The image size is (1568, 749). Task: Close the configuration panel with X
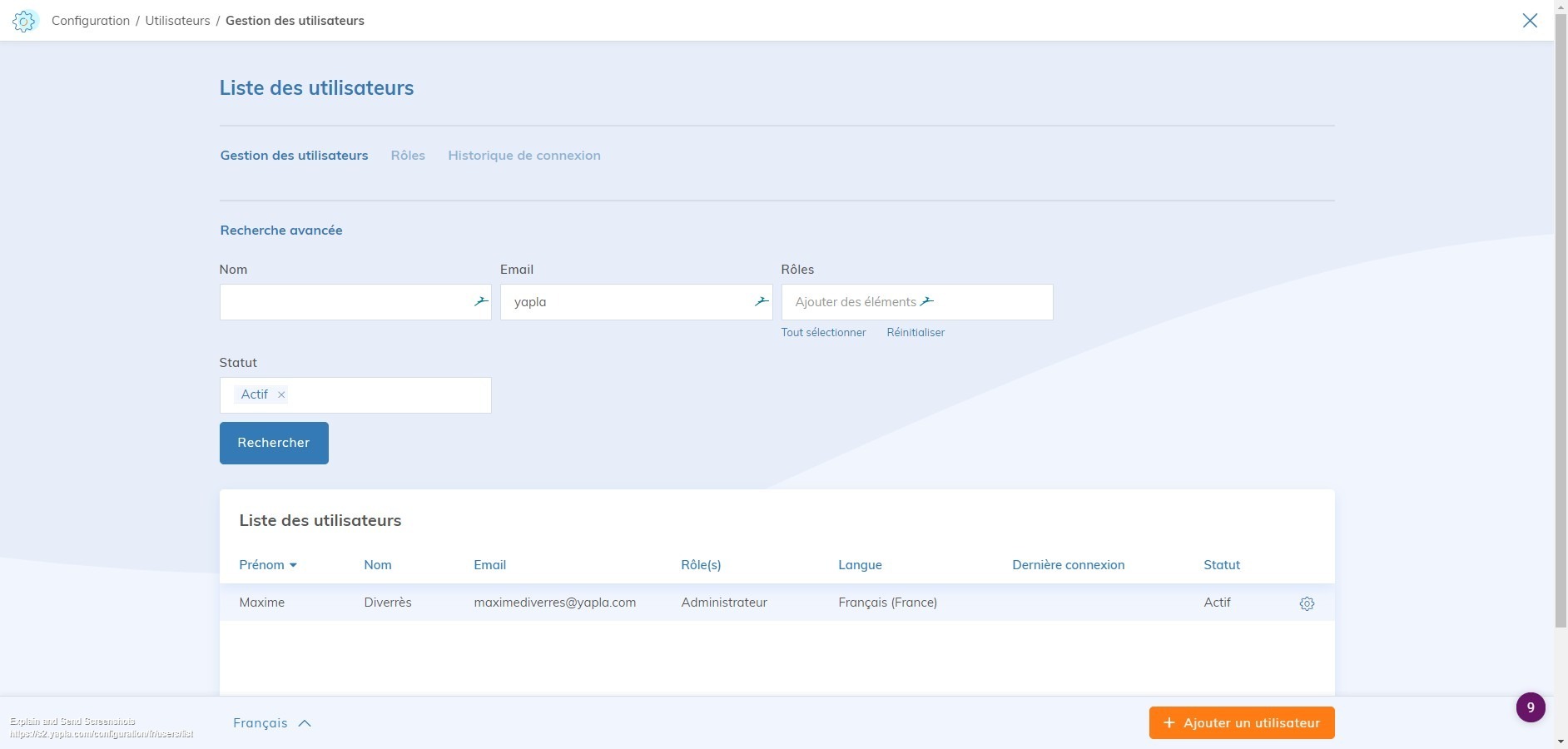pos(1530,21)
